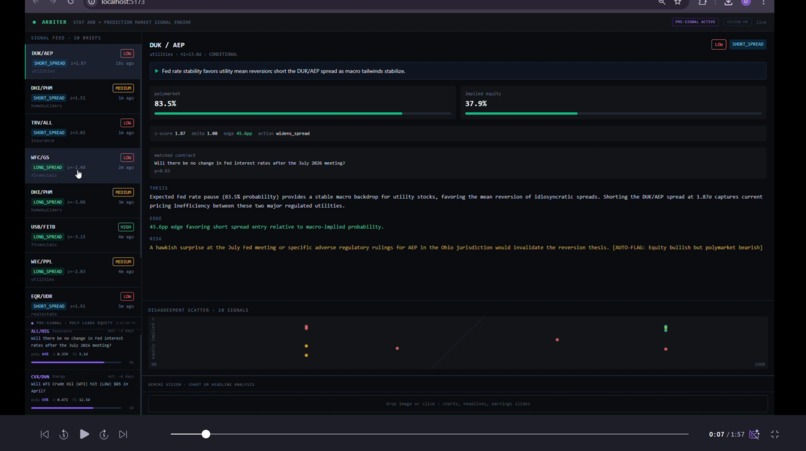
Task: Skip to previous track in player
Action: (x=45, y=434)
